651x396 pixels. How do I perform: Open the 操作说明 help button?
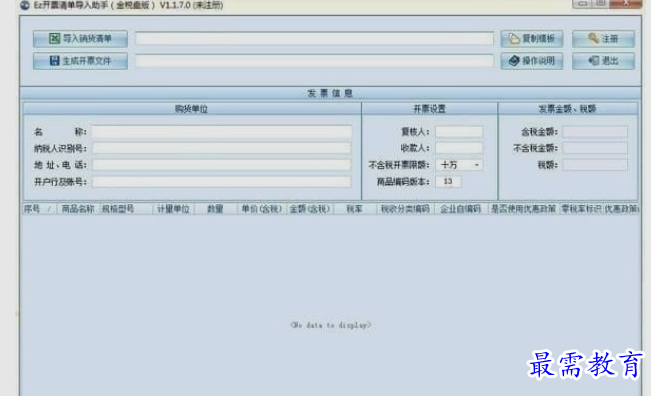tap(532, 61)
